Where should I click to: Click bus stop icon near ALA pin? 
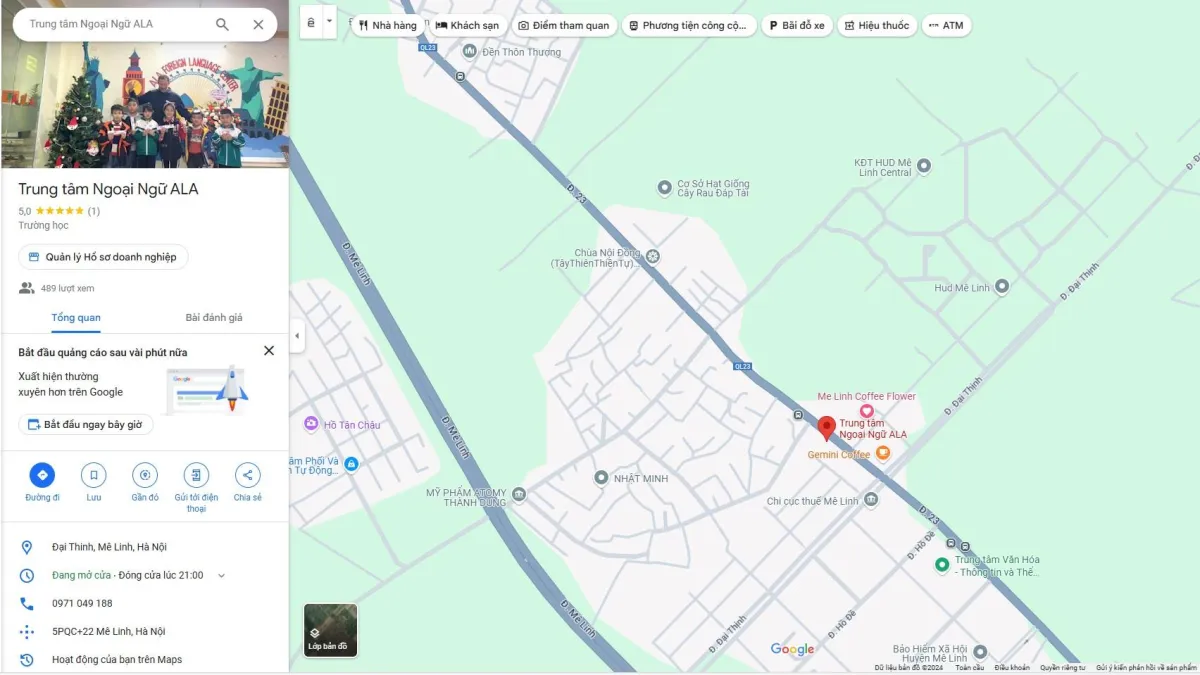798,415
